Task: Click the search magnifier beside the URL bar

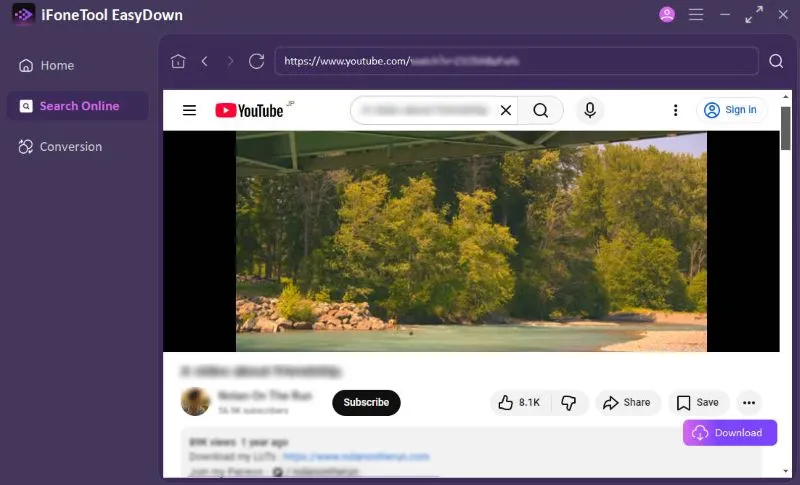Action: 776,61
